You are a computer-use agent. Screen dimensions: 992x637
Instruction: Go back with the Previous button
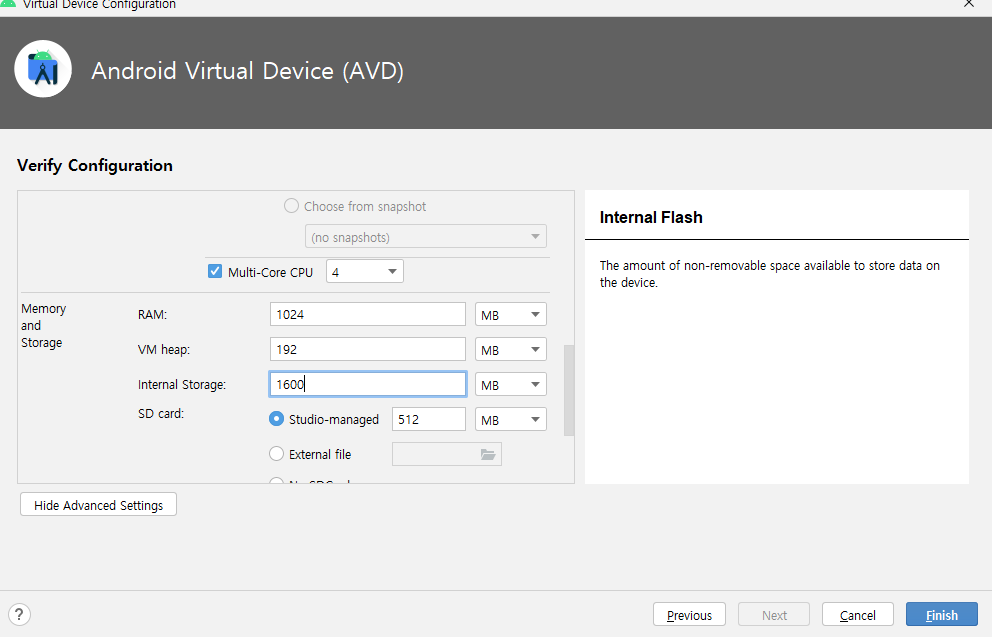689,615
